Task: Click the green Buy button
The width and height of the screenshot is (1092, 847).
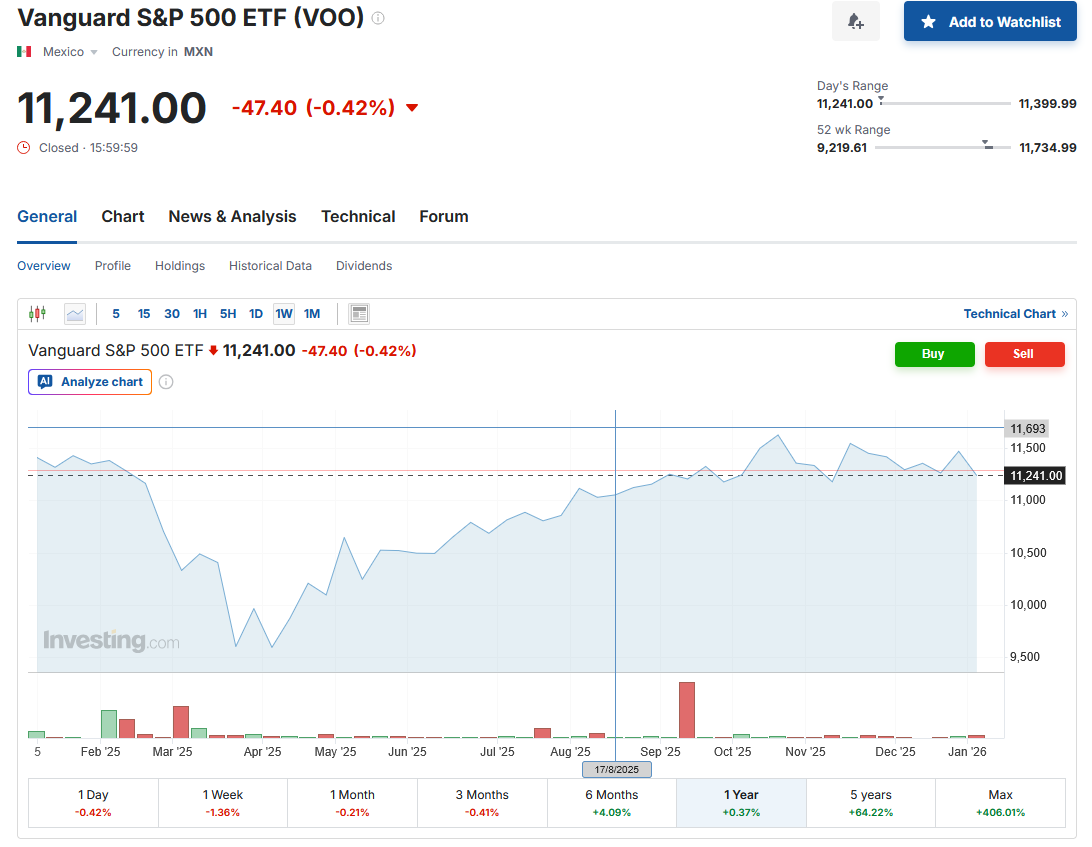Action: pos(935,354)
